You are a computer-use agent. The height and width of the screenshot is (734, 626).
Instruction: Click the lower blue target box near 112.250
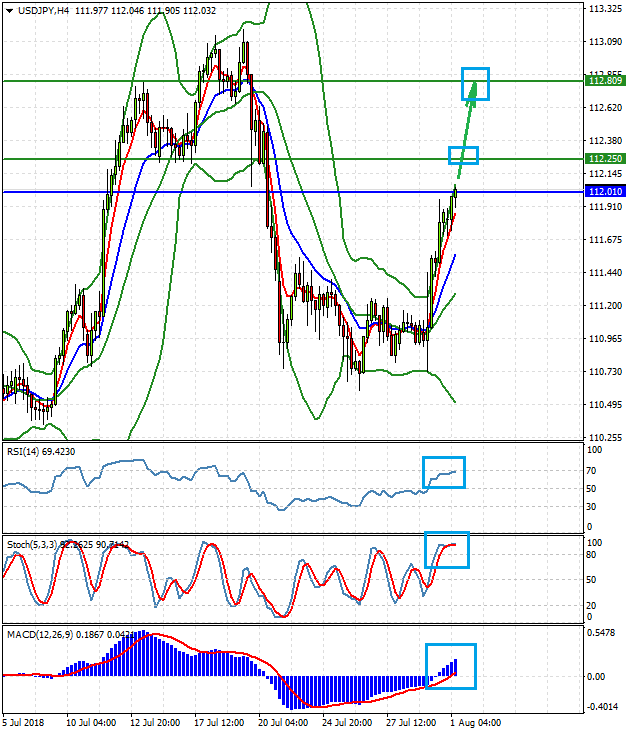(463, 155)
